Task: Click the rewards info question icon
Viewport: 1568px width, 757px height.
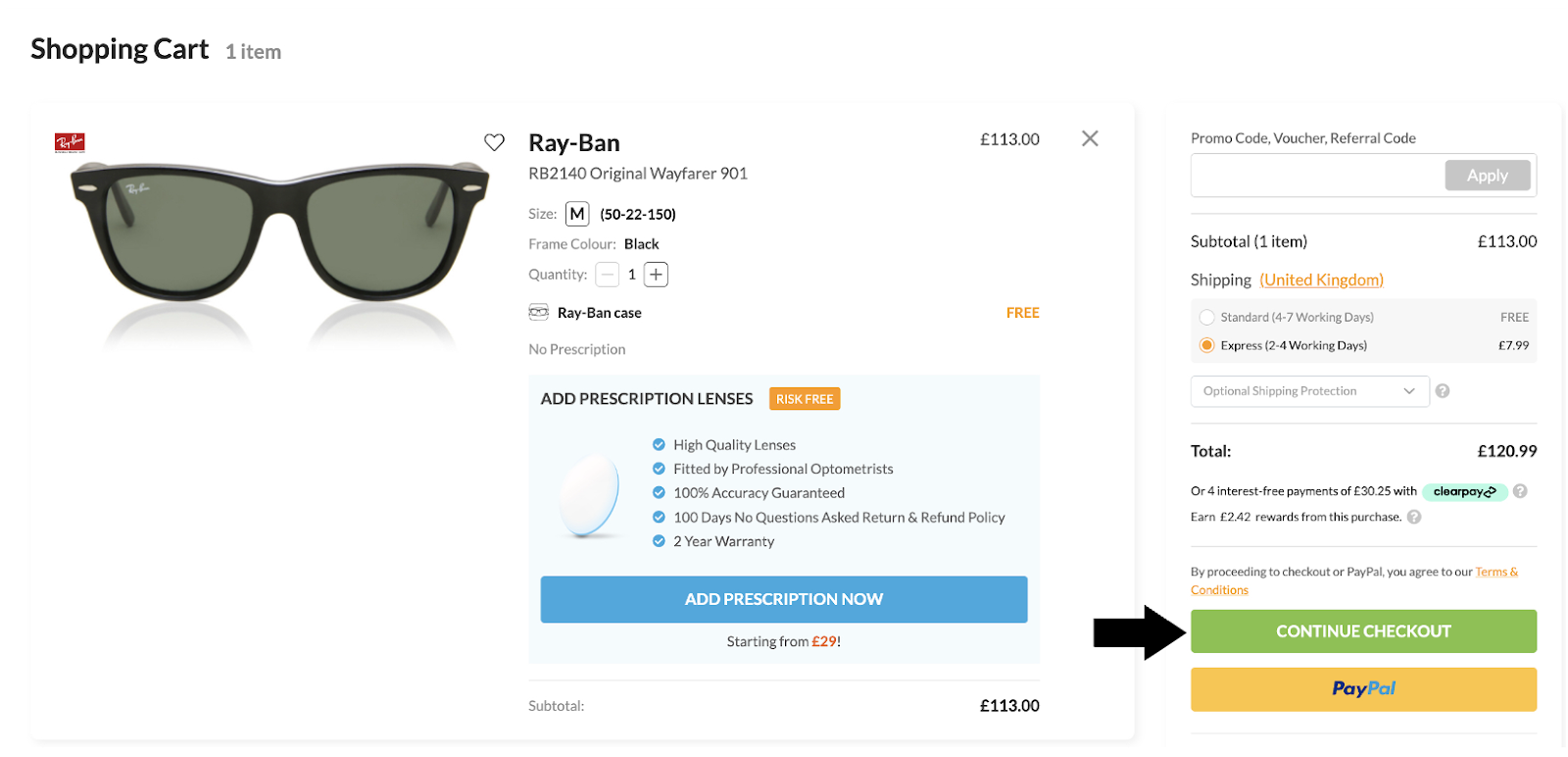Action: 1414,517
